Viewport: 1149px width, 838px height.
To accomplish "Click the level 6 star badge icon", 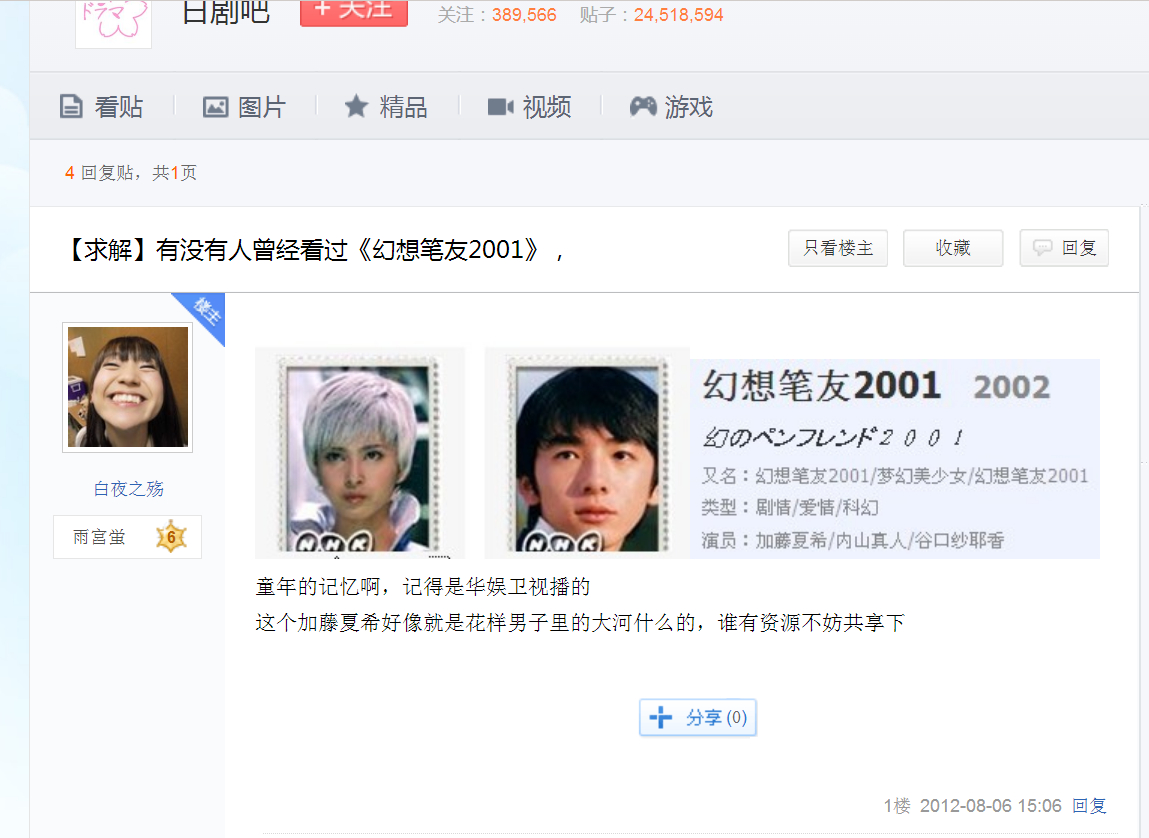I will (171, 537).
